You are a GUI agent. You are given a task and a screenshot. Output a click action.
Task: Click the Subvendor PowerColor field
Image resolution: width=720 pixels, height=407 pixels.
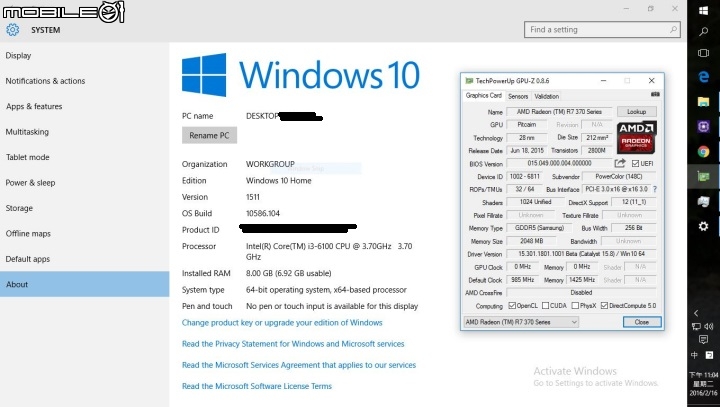pyautogui.click(x=619, y=176)
